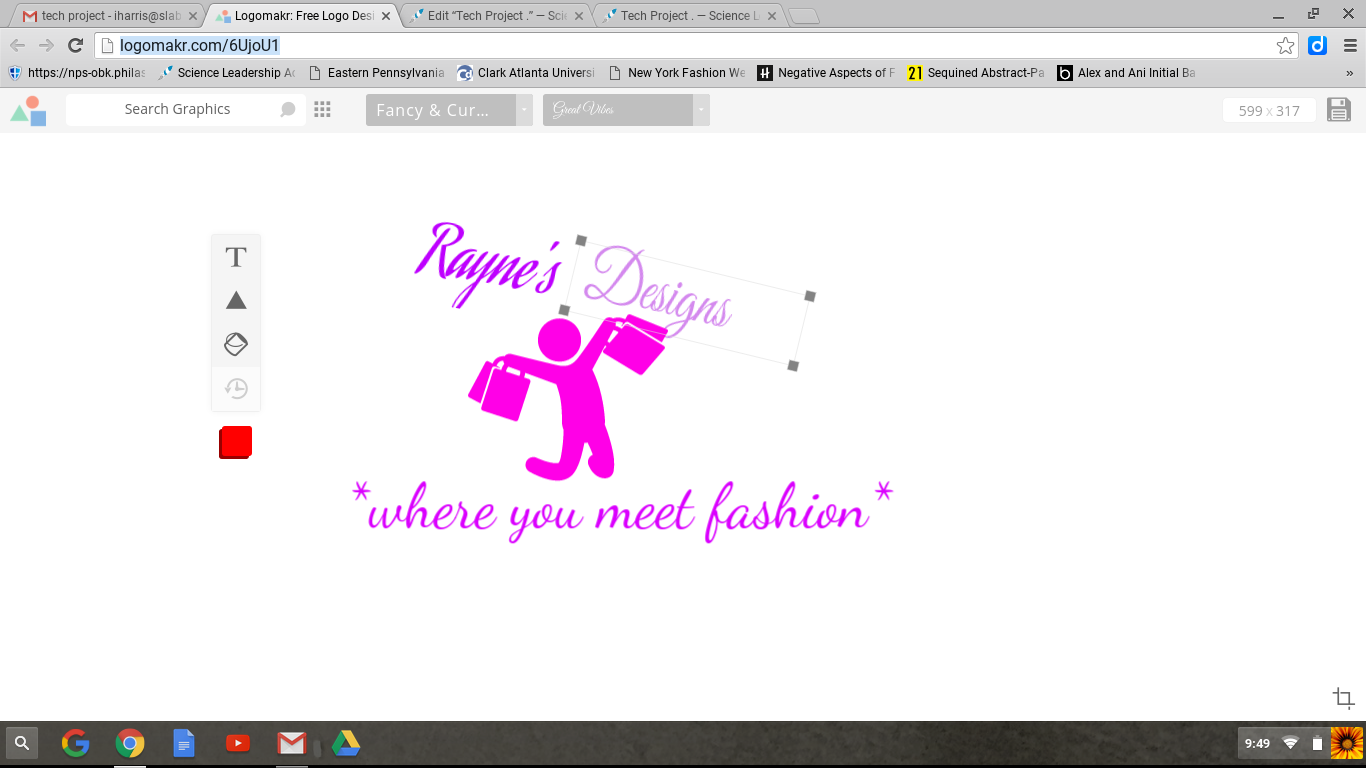Click inside the Search Graphics field

point(177,110)
